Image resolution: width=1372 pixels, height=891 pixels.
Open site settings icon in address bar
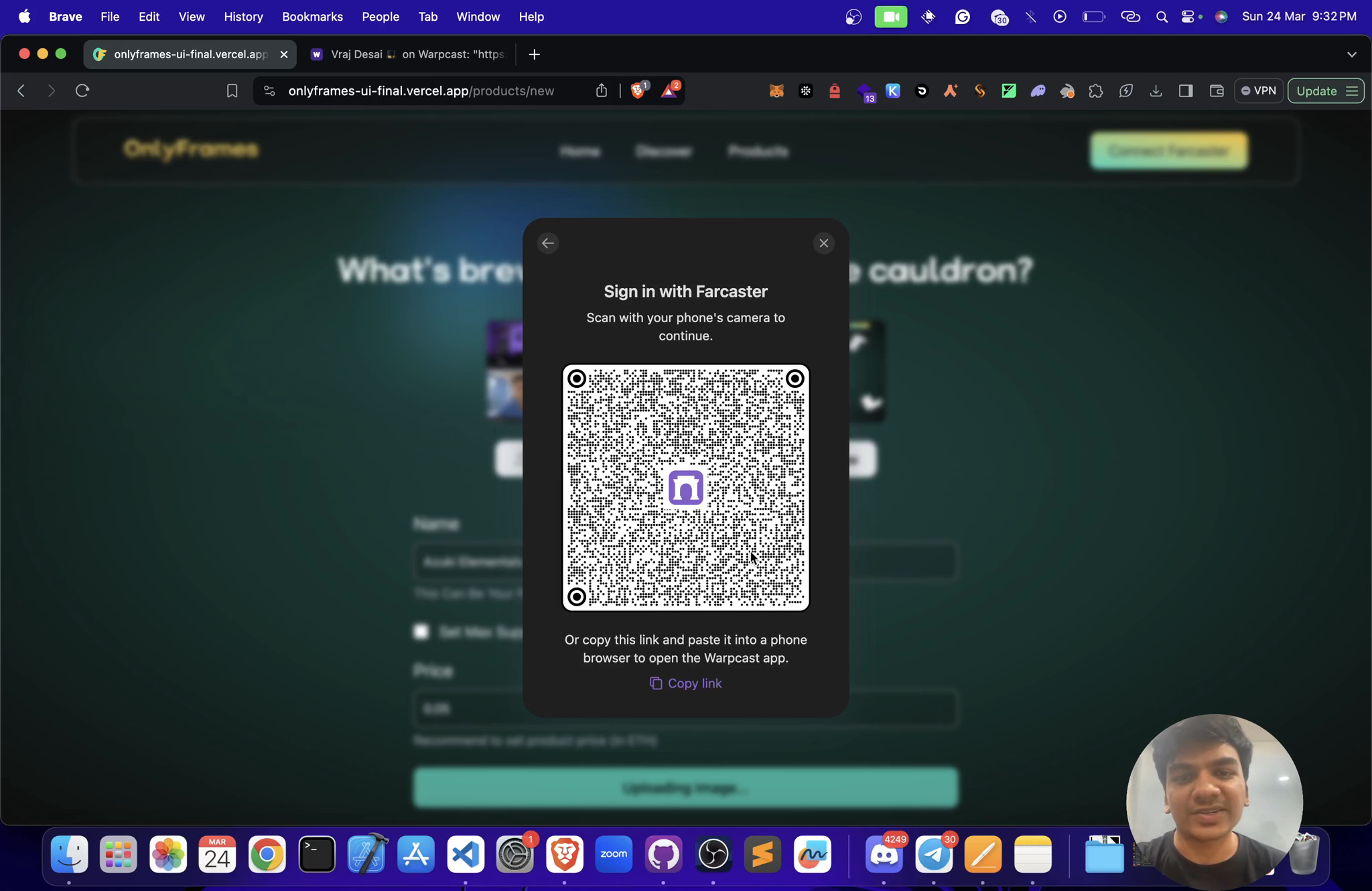pos(269,90)
